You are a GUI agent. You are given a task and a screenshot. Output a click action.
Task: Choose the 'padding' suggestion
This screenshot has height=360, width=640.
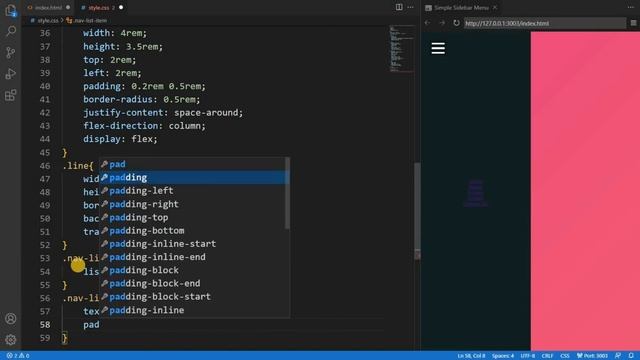pos(194,178)
